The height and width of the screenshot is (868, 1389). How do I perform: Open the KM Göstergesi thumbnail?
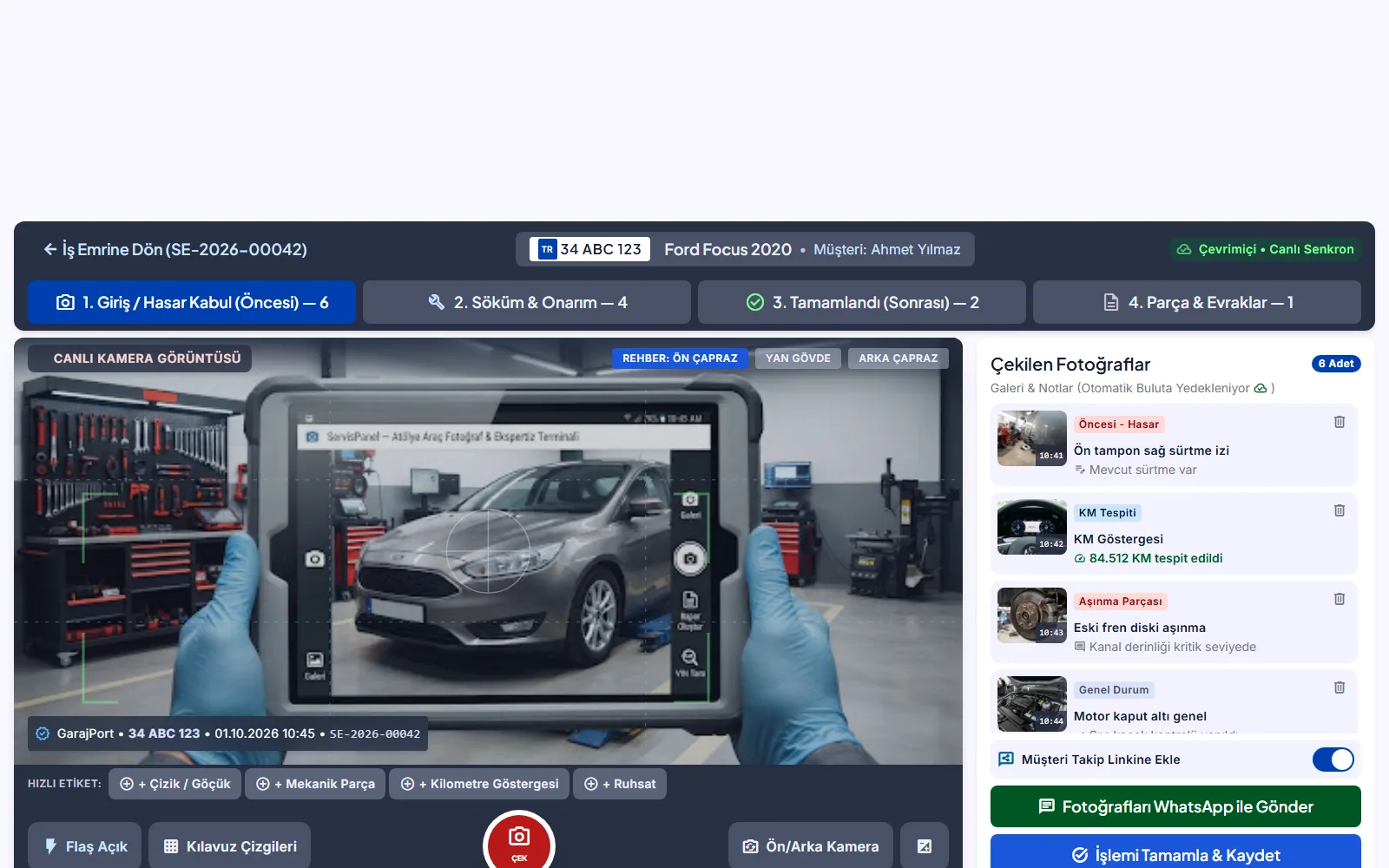pyautogui.click(x=1032, y=527)
